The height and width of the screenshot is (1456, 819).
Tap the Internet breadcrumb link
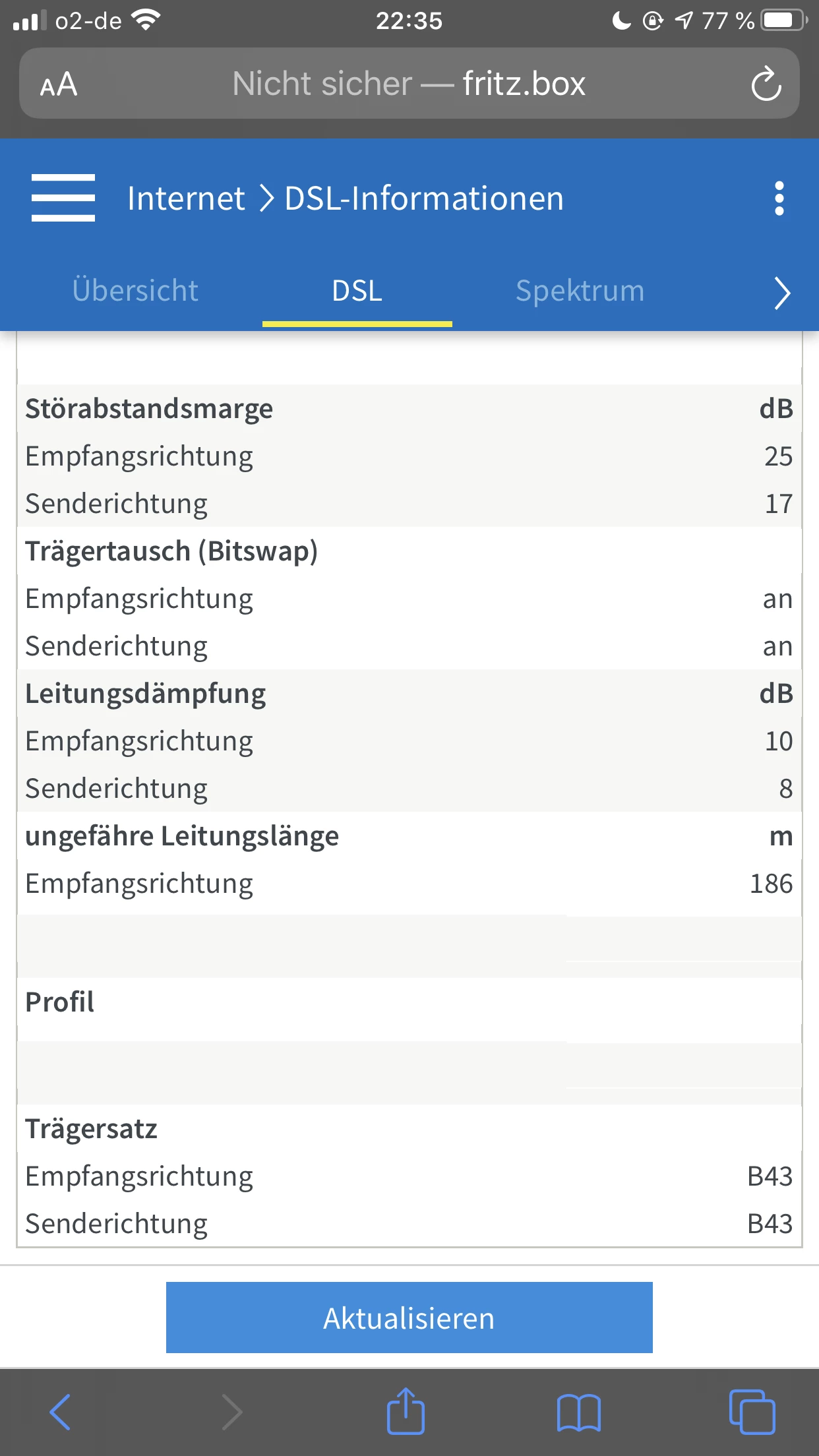click(186, 198)
